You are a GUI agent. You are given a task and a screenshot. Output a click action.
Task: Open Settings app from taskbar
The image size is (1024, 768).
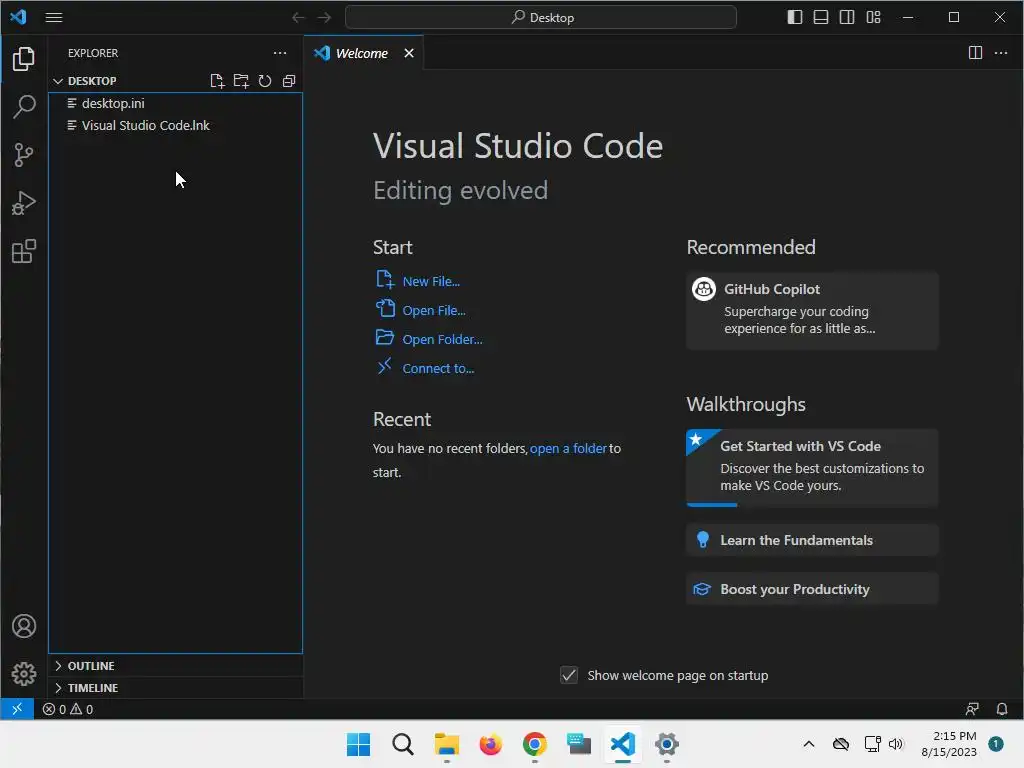(667, 744)
